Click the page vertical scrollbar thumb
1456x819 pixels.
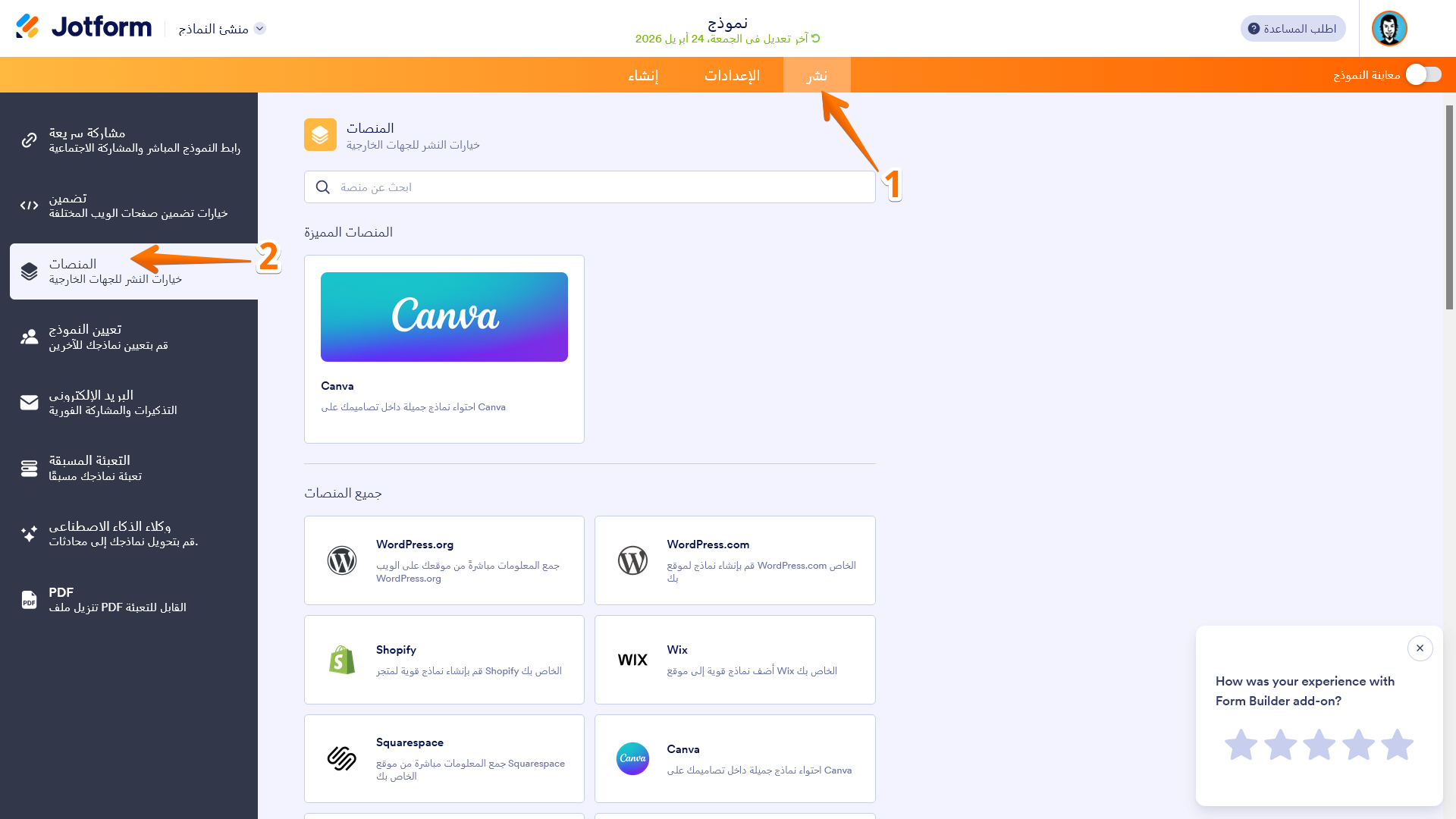(x=1449, y=207)
